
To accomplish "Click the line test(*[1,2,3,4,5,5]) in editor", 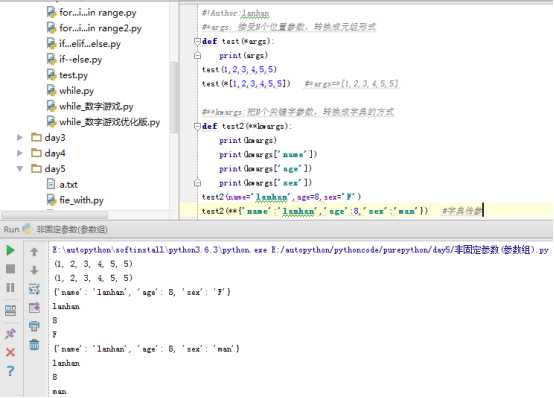I will 246,84.
